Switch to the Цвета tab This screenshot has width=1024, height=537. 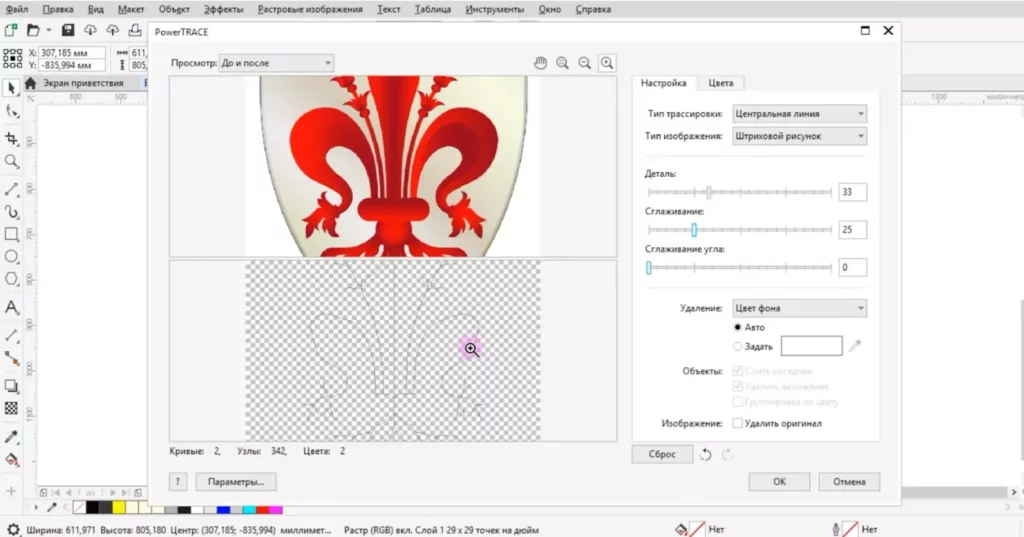(x=720, y=84)
